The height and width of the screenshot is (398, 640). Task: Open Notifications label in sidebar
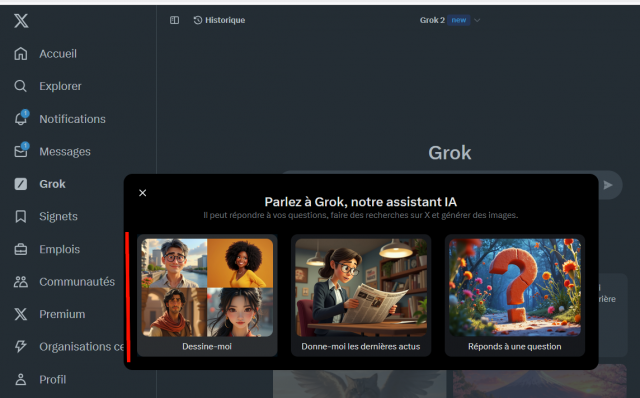72,119
